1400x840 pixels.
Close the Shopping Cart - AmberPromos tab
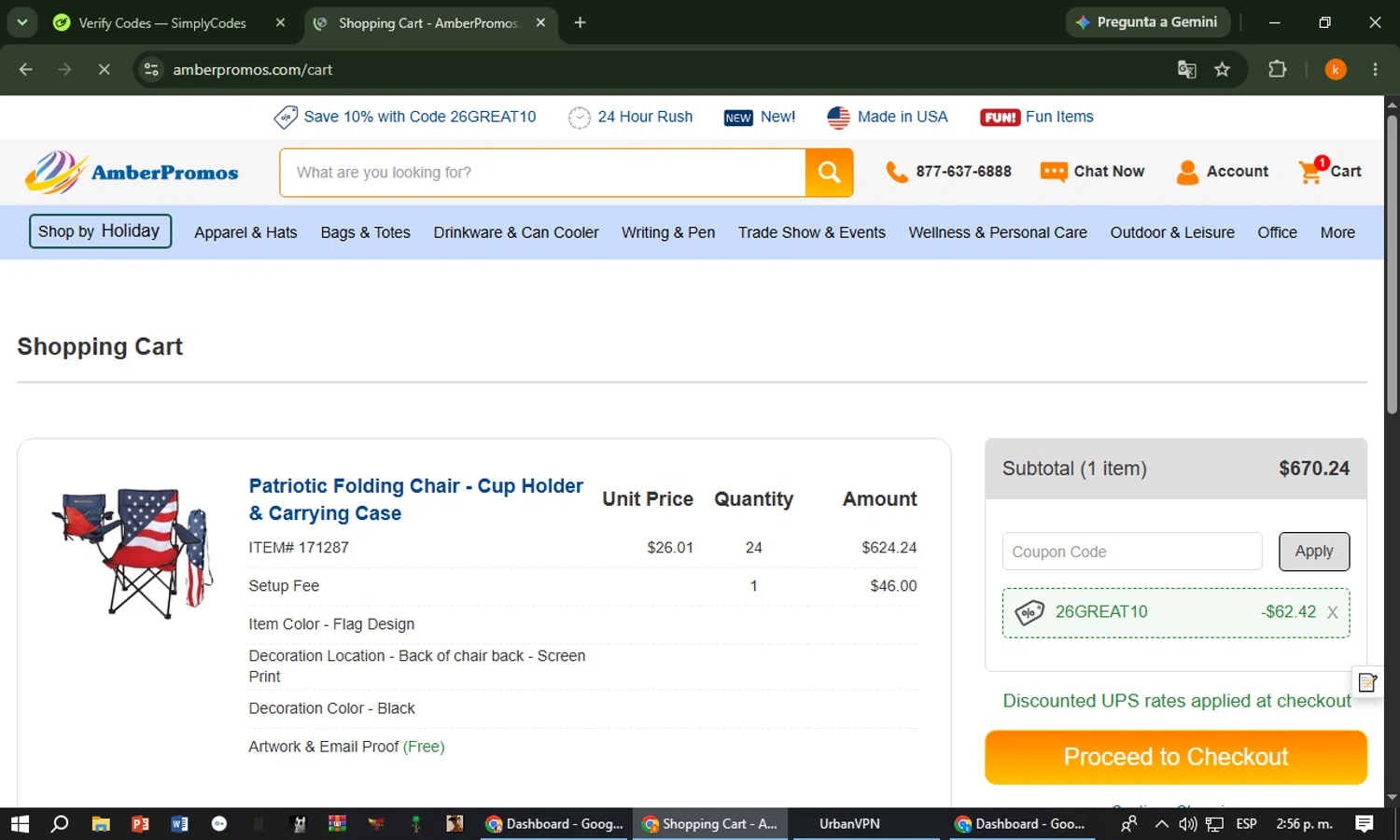540,22
